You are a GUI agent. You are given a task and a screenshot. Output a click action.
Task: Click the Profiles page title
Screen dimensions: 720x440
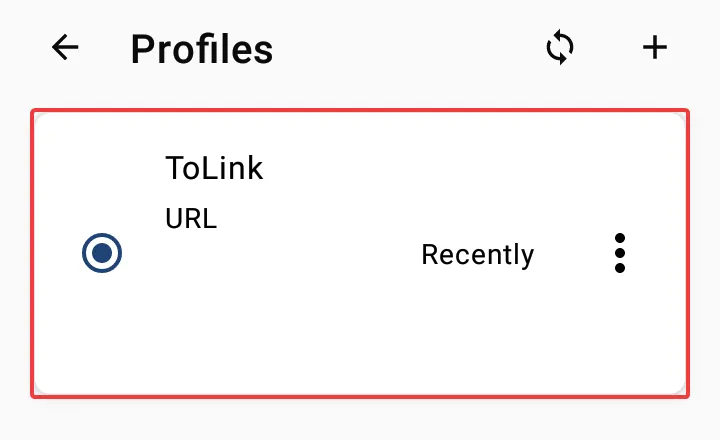coord(201,49)
